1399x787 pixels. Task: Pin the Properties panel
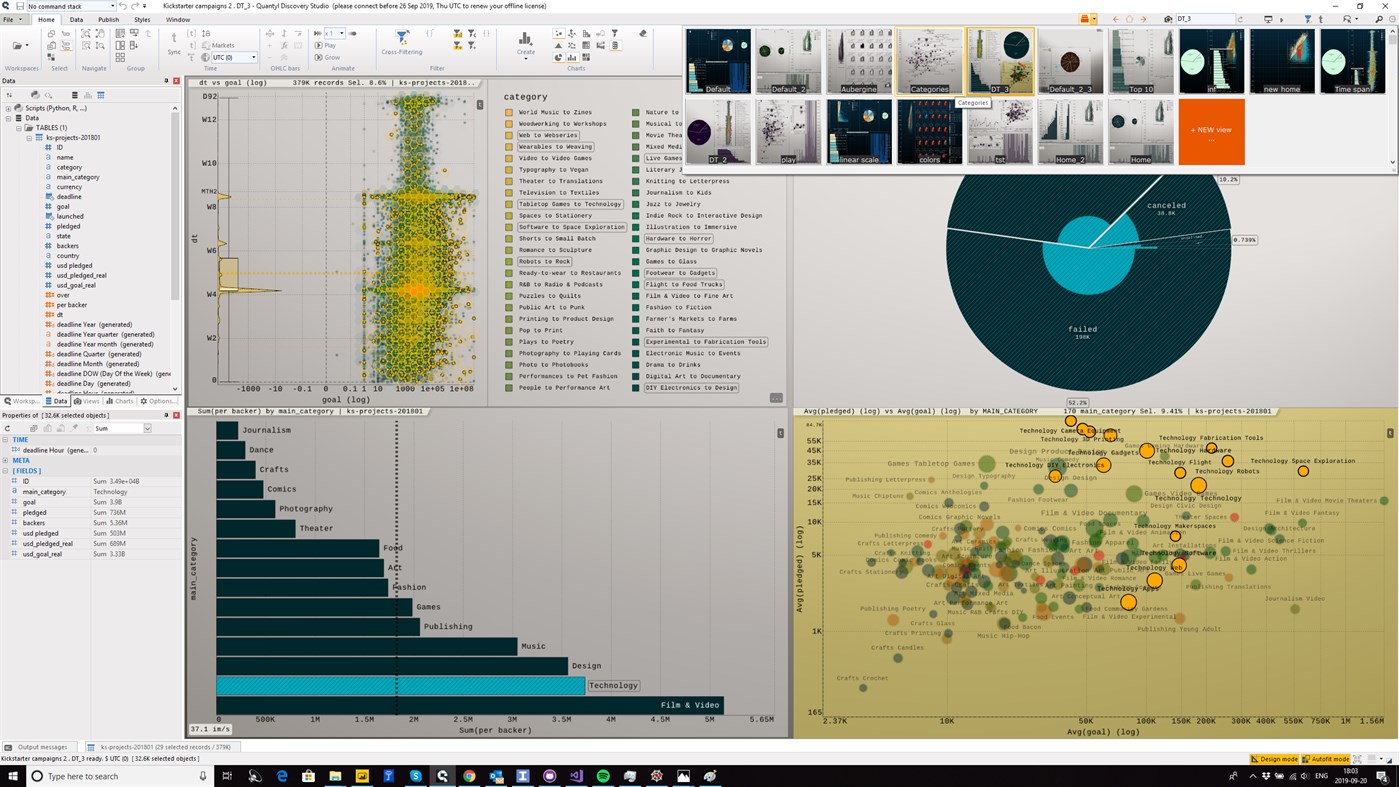[166, 415]
